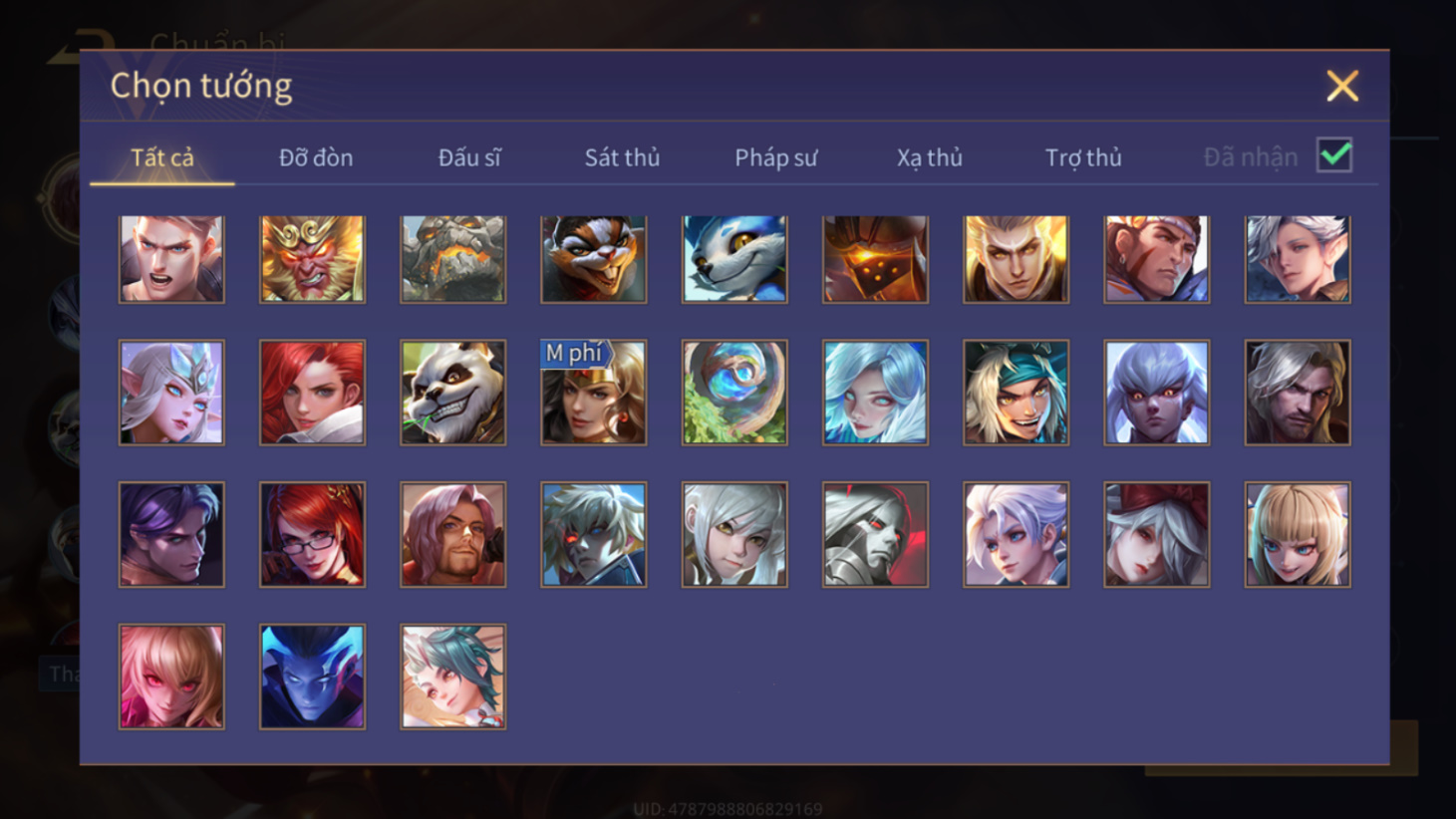Viewport: 1456px width, 819px height.
Task: Select the blue cat hero portrait
Action: tap(734, 259)
